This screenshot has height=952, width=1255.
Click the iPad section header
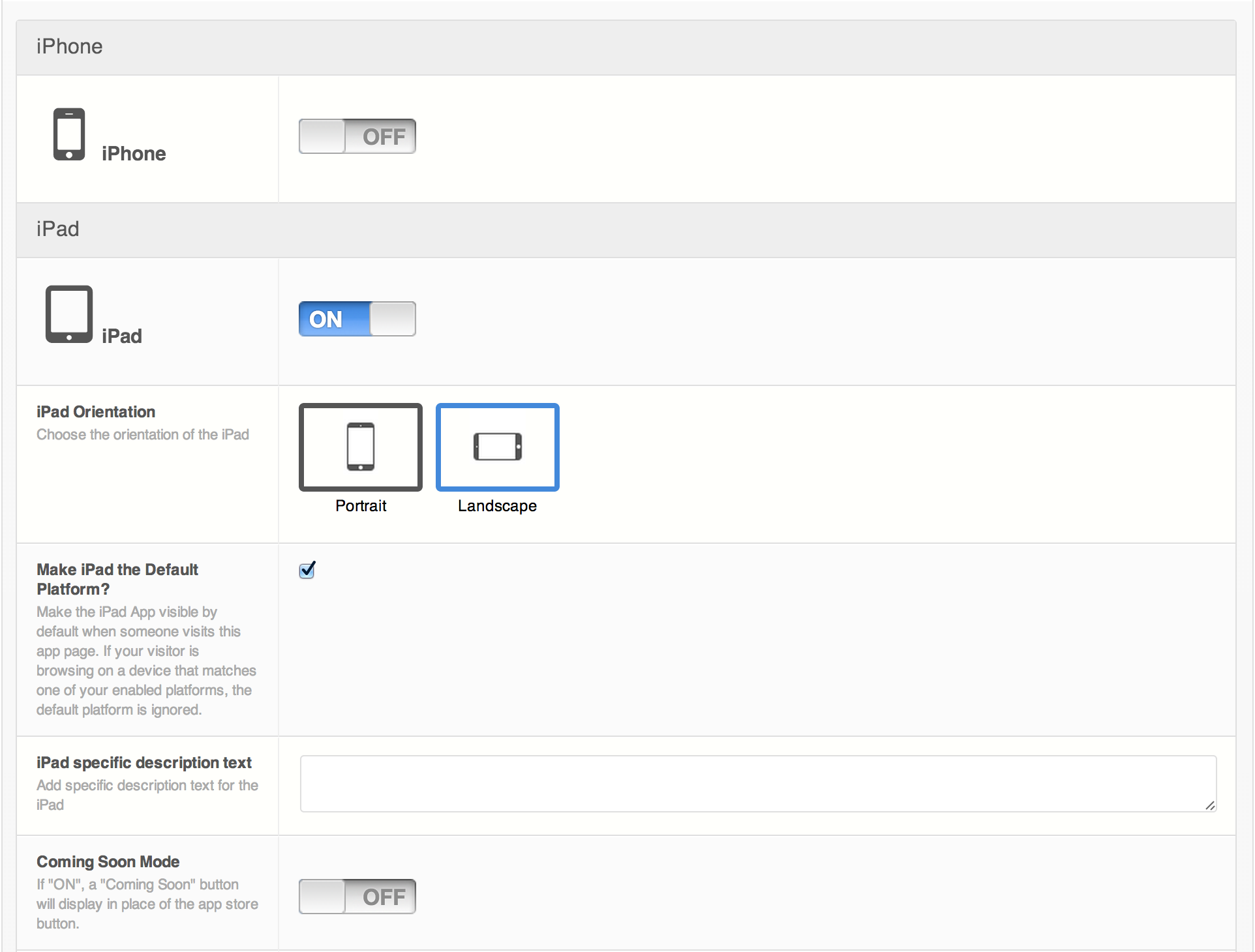coord(626,230)
